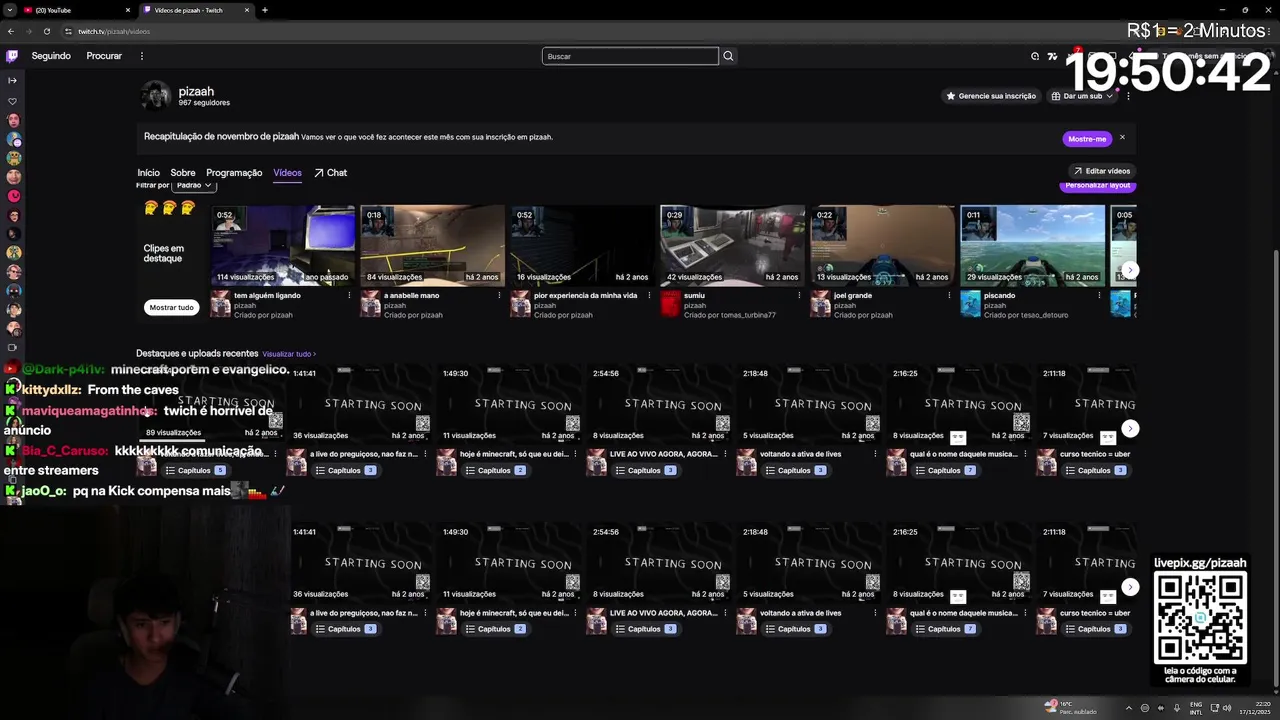Click the browser address bar URL
Viewport: 1280px width, 720px height.
click(114, 31)
